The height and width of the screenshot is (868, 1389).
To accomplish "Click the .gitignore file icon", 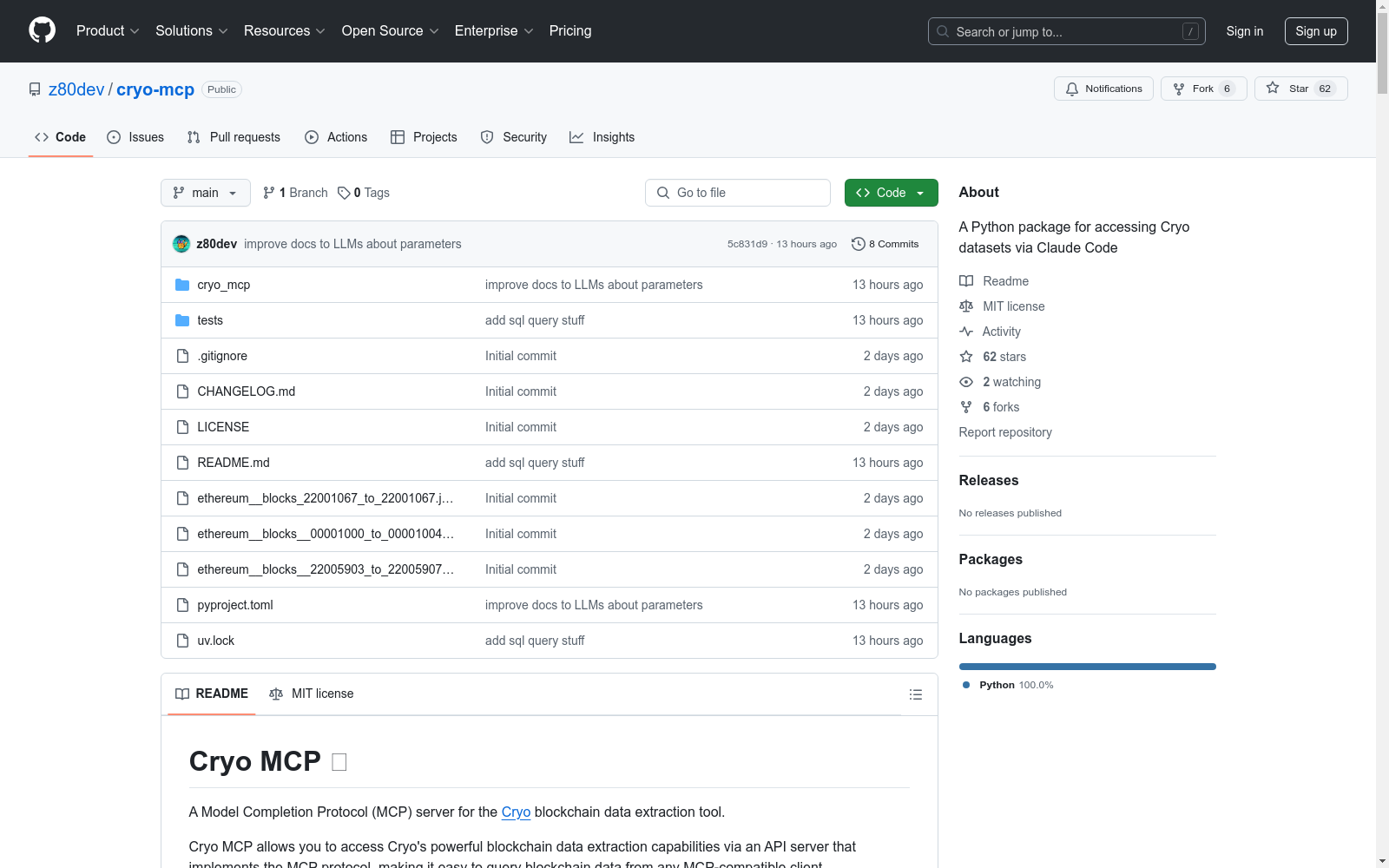I will tap(182, 356).
